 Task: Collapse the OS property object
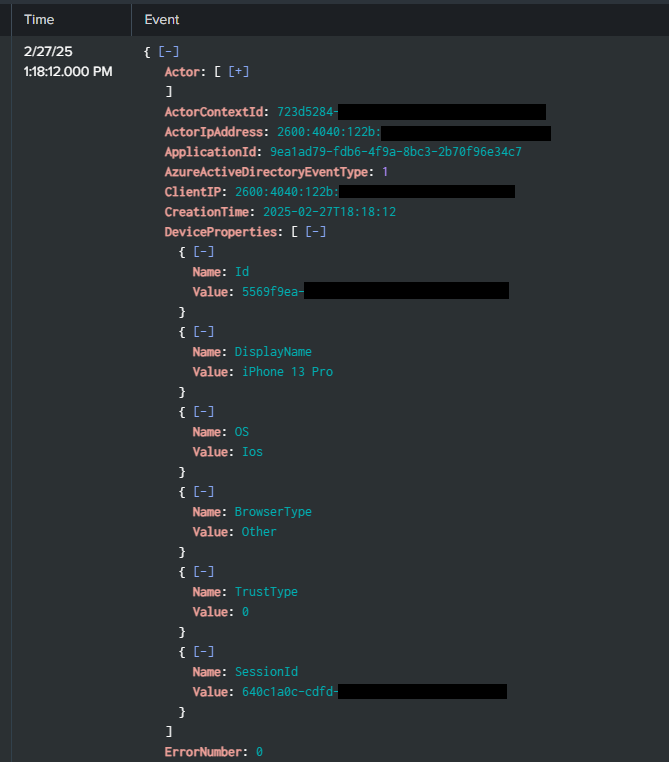pos(203,411)
